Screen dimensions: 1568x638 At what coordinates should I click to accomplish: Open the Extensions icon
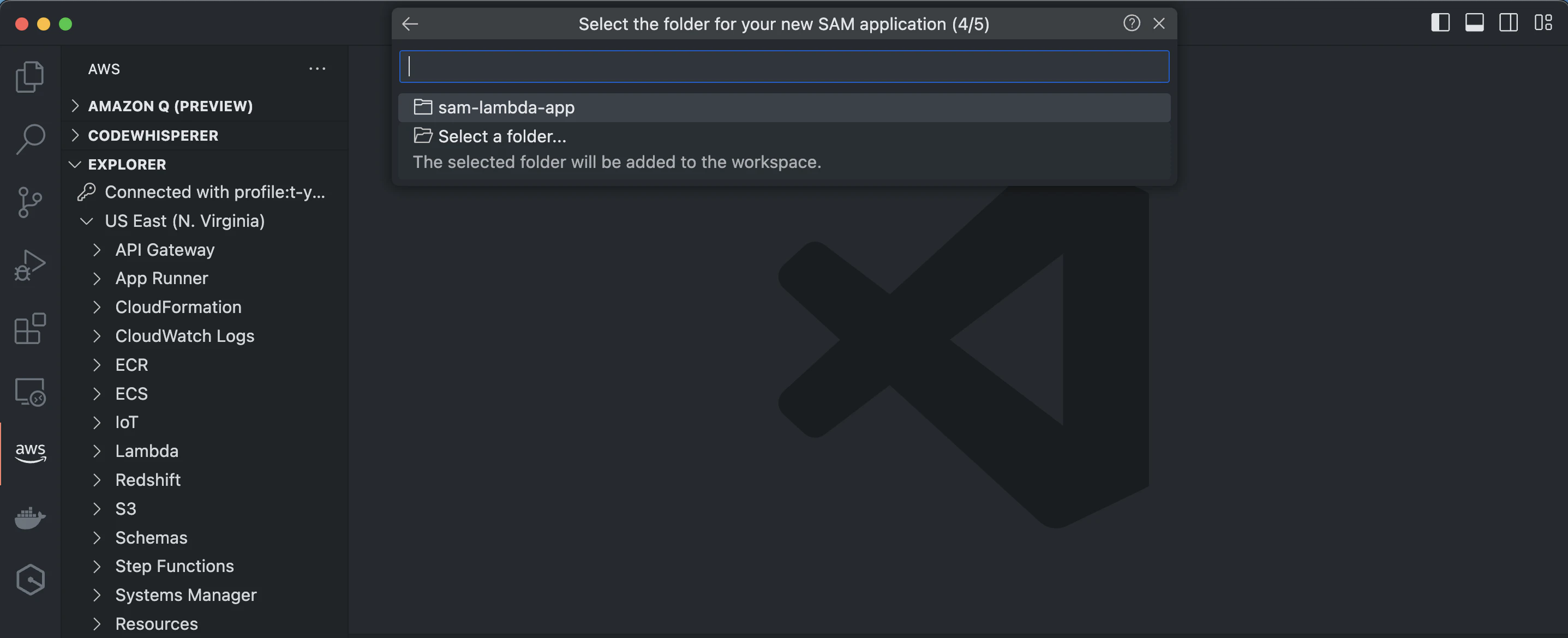(30, 328)
